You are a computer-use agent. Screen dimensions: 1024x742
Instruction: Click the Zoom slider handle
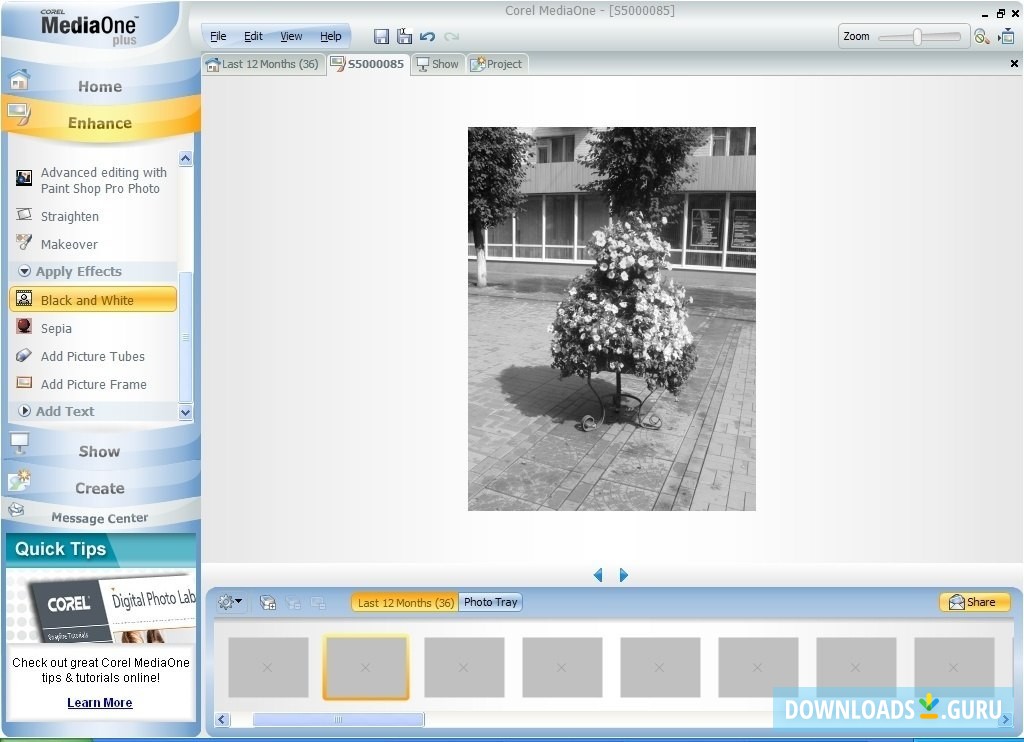click(917, 37)
